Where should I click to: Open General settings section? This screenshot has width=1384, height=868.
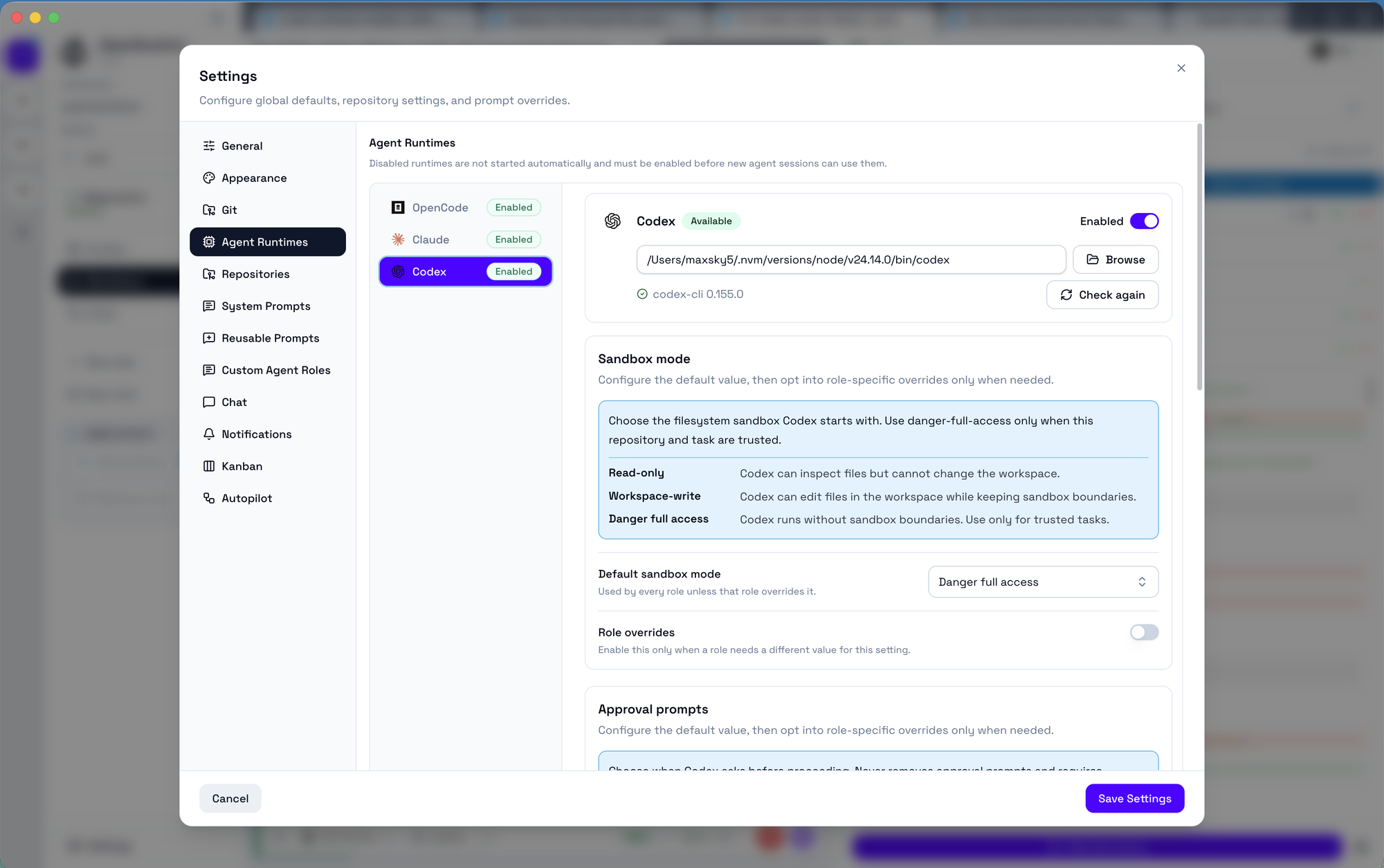coord(267,146)
